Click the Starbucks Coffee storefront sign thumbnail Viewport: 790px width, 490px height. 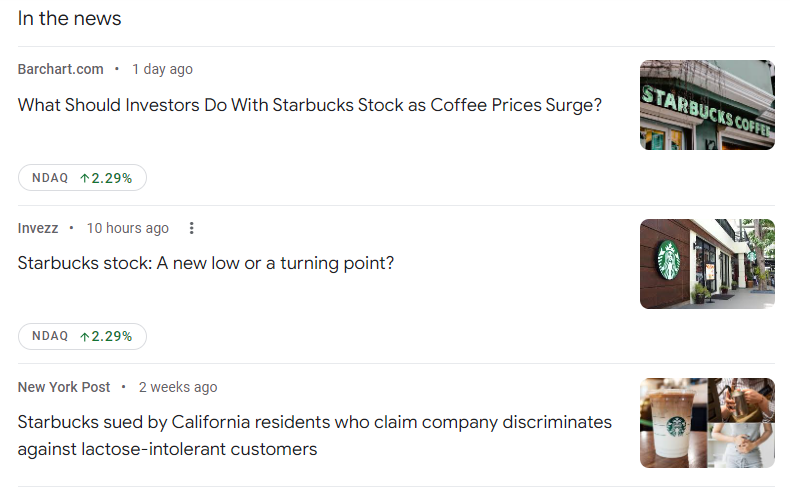coord(707,105)
